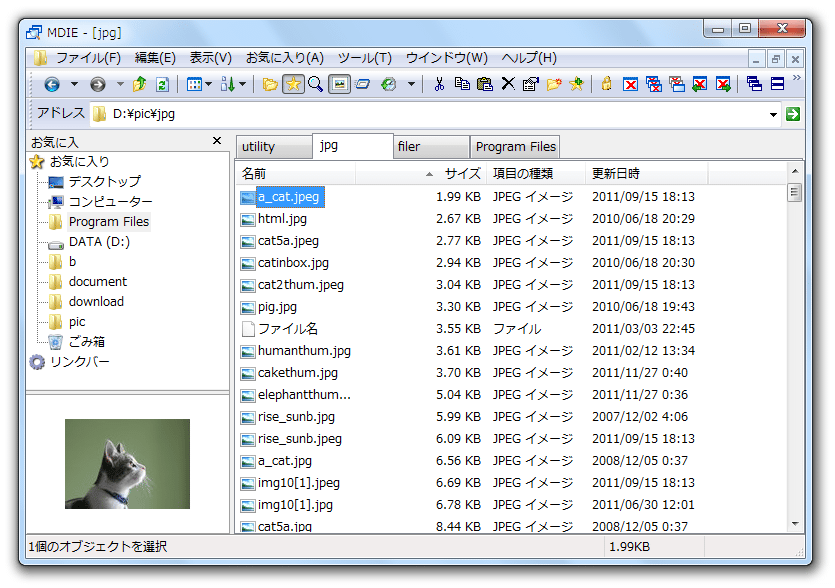Open the address bar dropdown
Viewport: 835px width, 588px height.
click(x=773, y=115)
